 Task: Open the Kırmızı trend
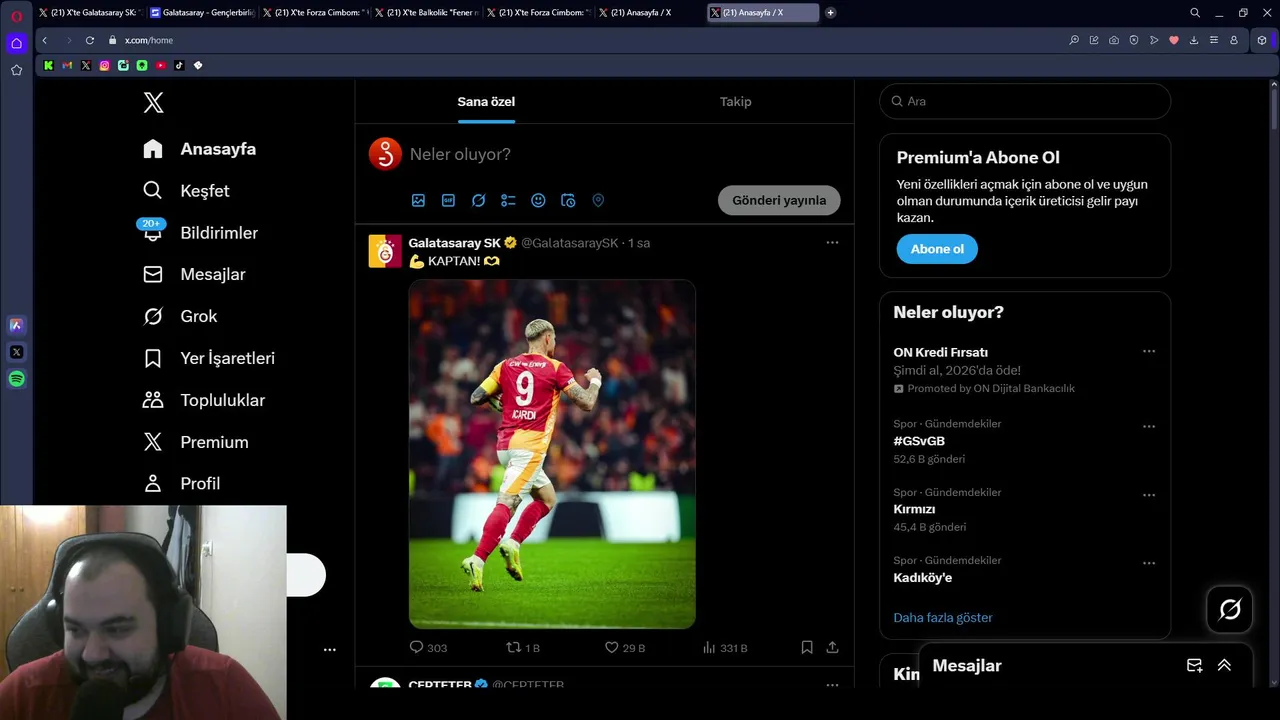pyautogui.click(x=914, y=509)
